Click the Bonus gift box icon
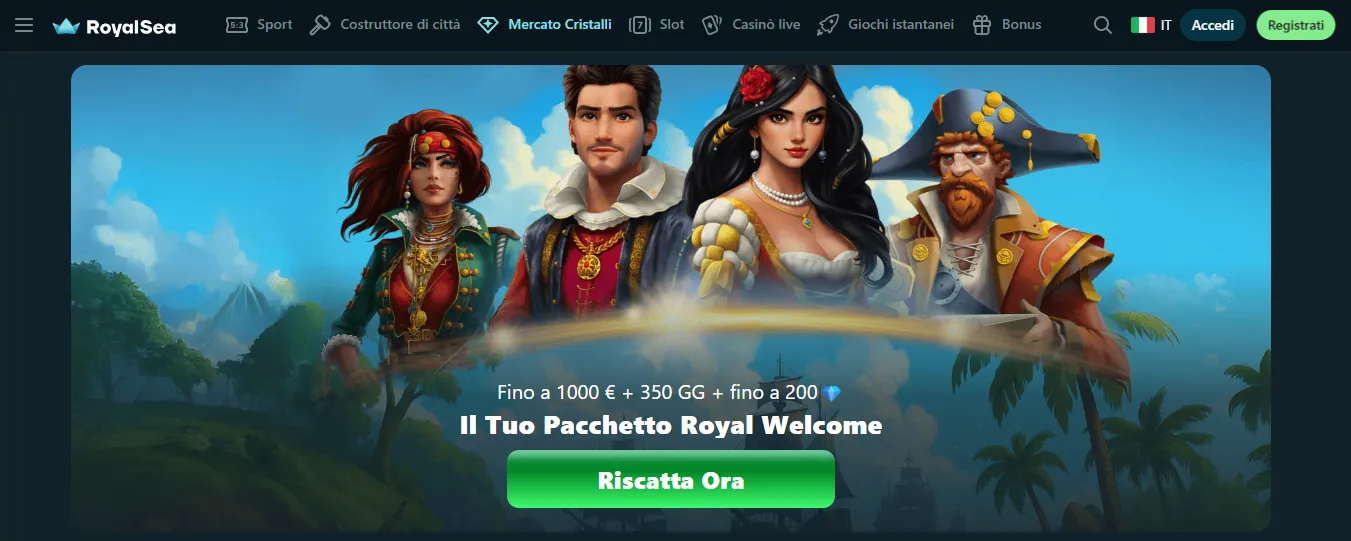Image resolution: width=1351 pixels, height=541 pixels. point(982,25)
